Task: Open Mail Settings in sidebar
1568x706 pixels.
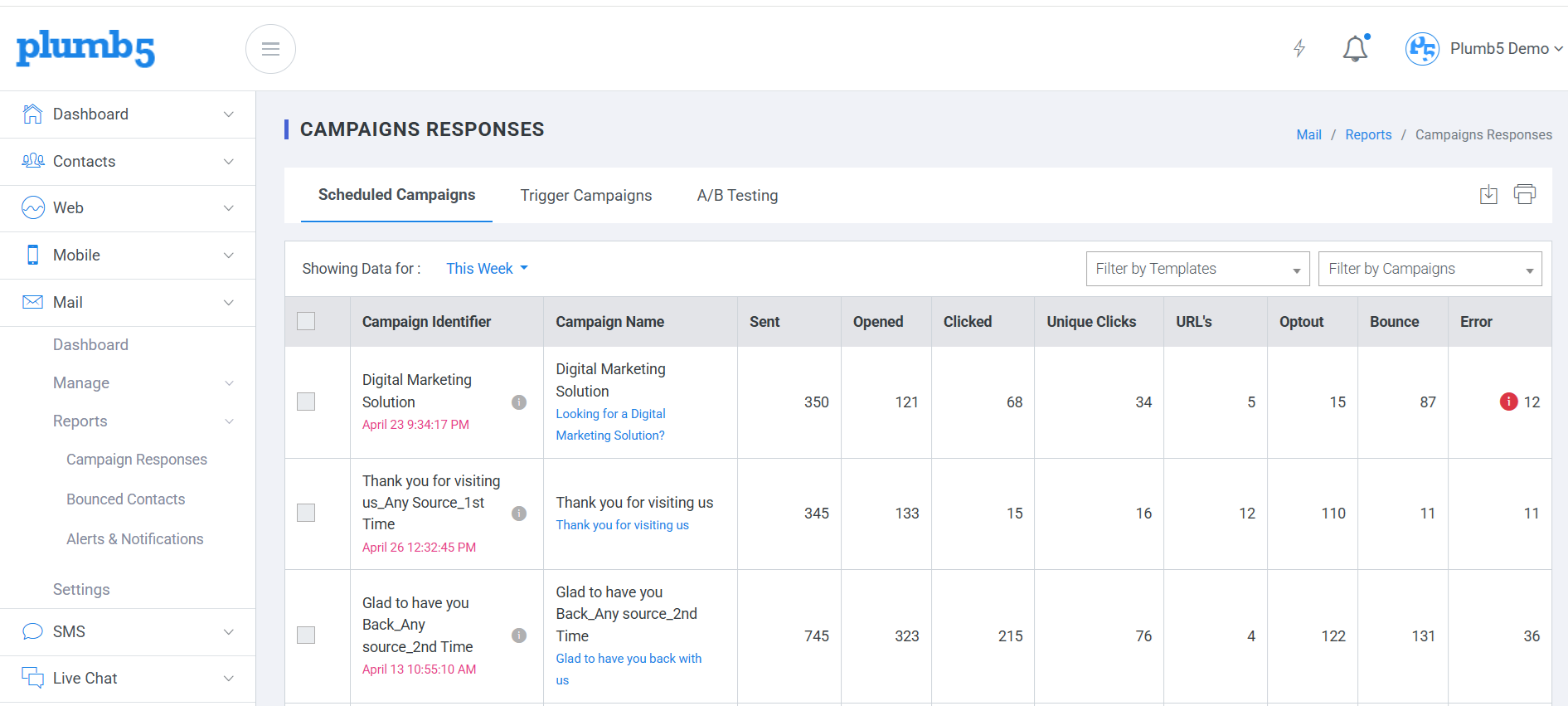Action: (x=81, y=590)
